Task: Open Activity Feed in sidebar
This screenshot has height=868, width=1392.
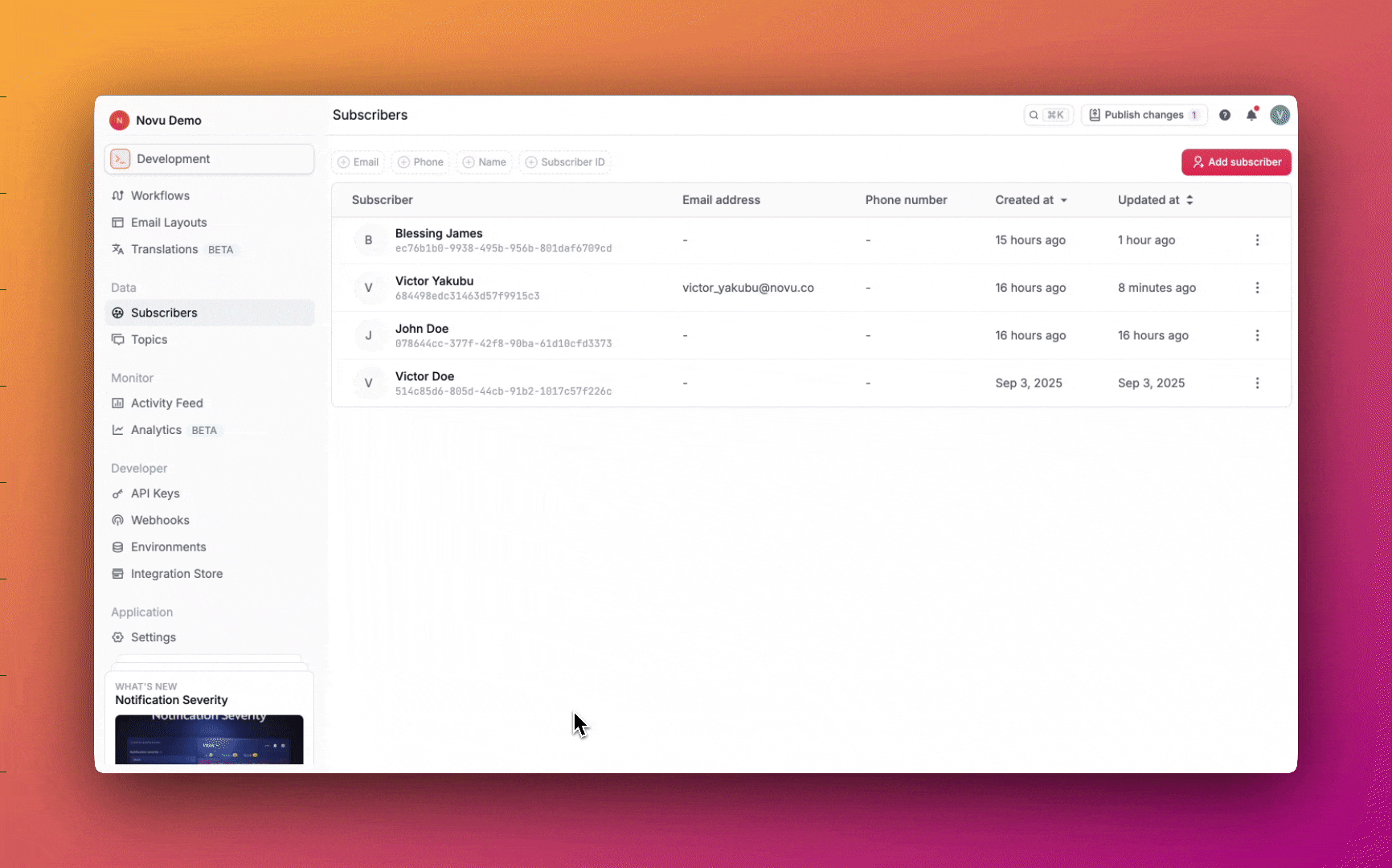Action: (x=166, y=403)
